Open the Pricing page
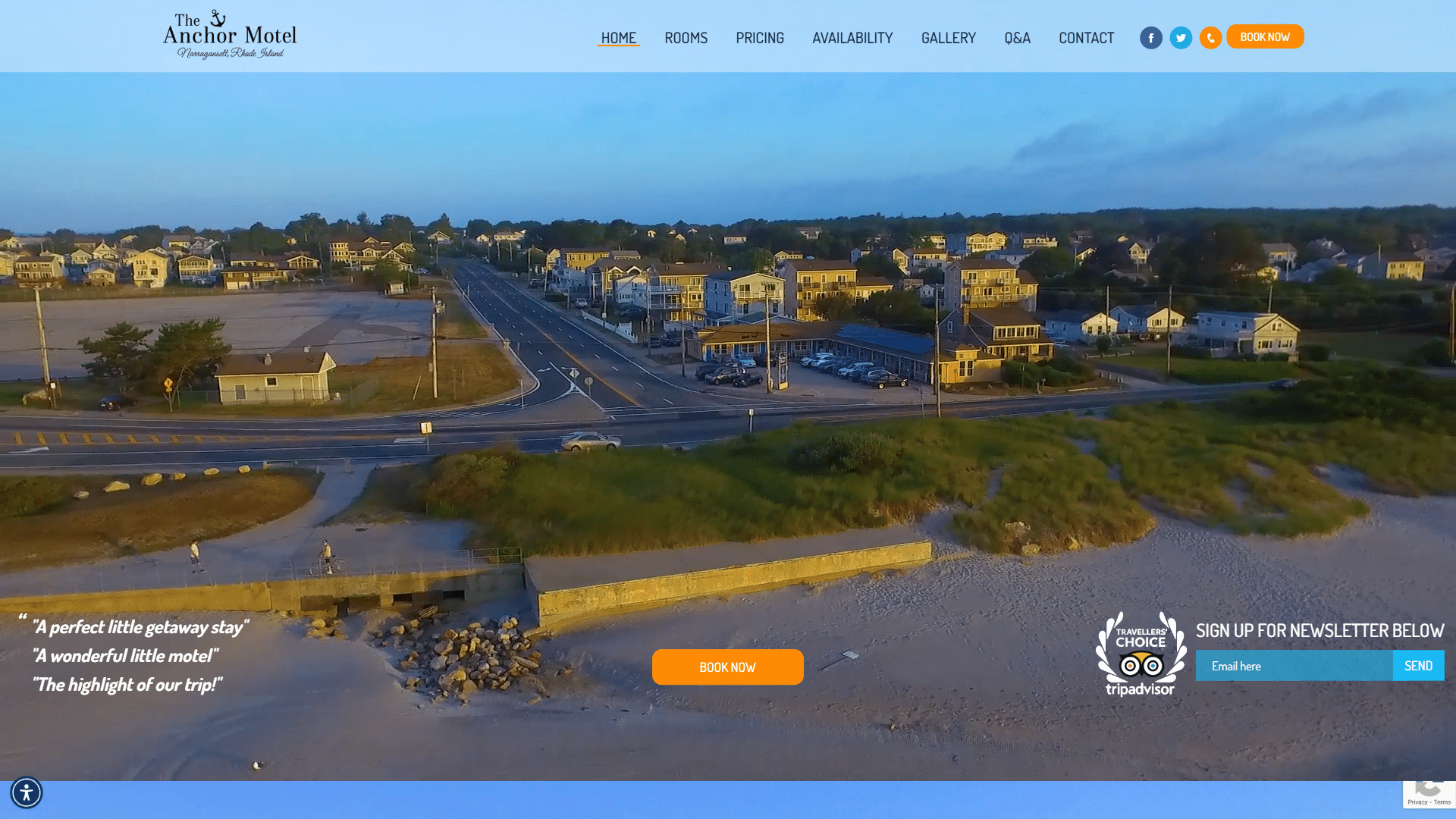The image size is (1456, 819). (759, 38)
